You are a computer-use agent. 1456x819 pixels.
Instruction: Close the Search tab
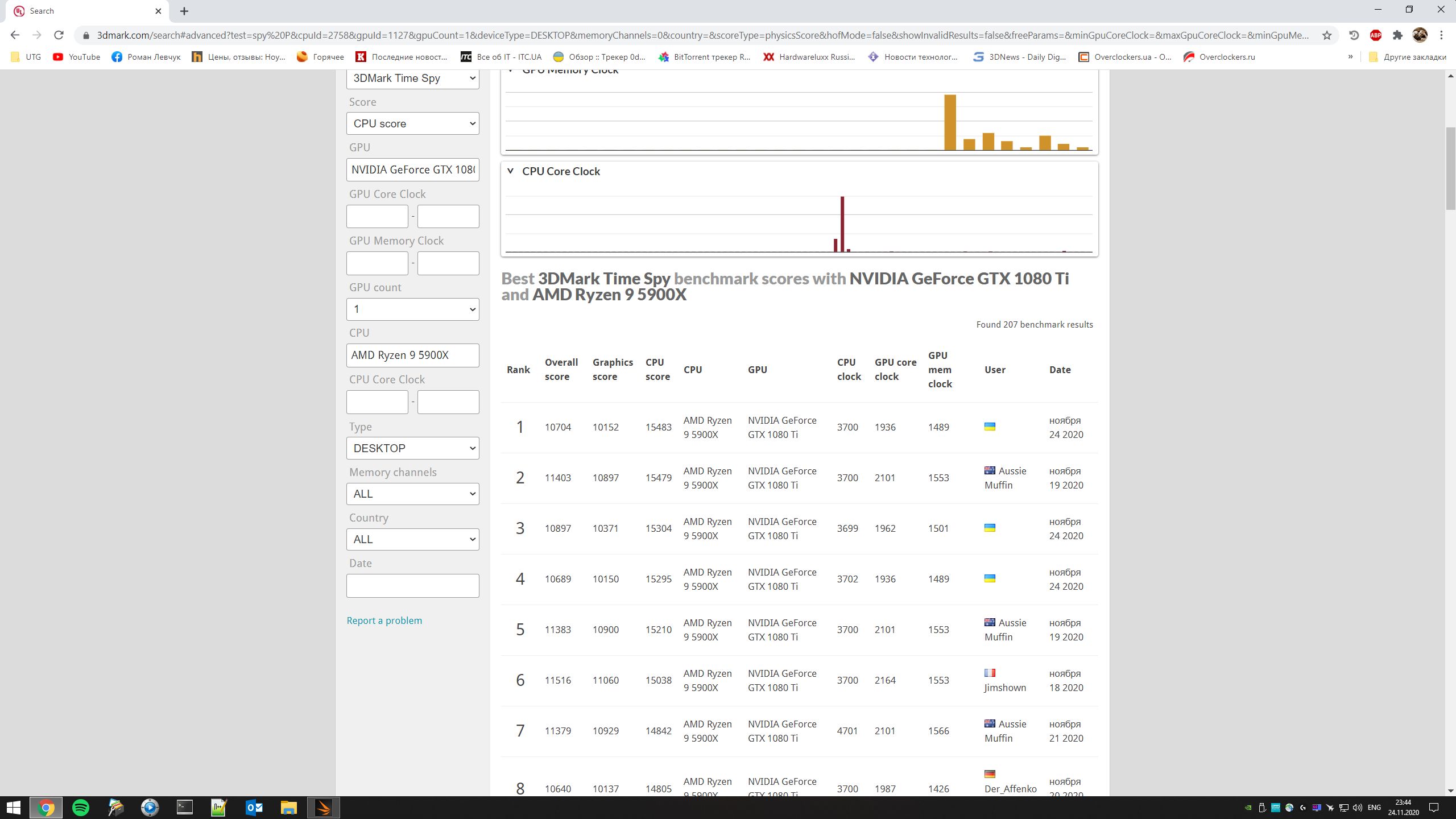point(158,11)
